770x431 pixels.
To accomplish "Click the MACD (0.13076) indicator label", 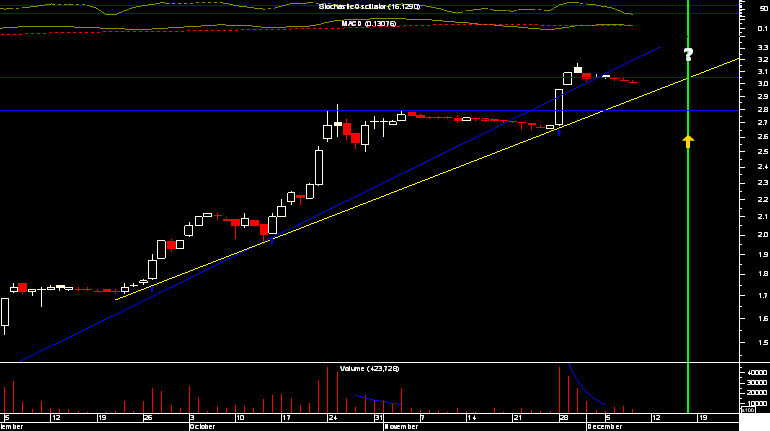I will point(369,24).
